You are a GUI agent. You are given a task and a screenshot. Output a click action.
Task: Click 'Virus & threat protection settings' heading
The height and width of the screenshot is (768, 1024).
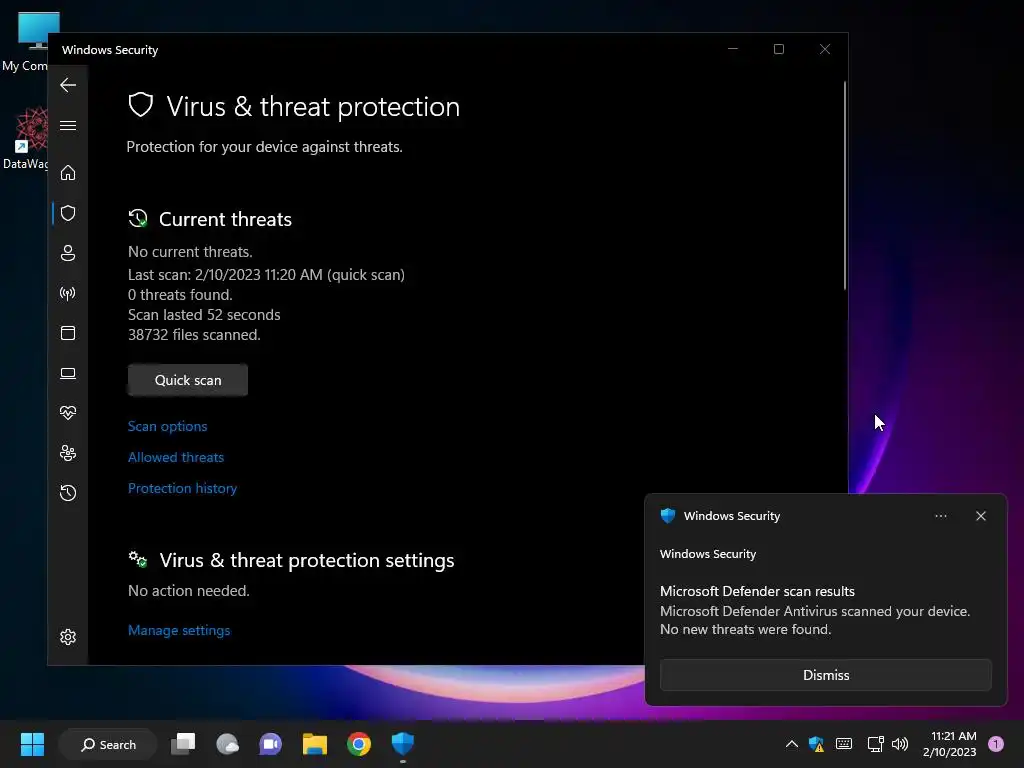click(306, 560)
